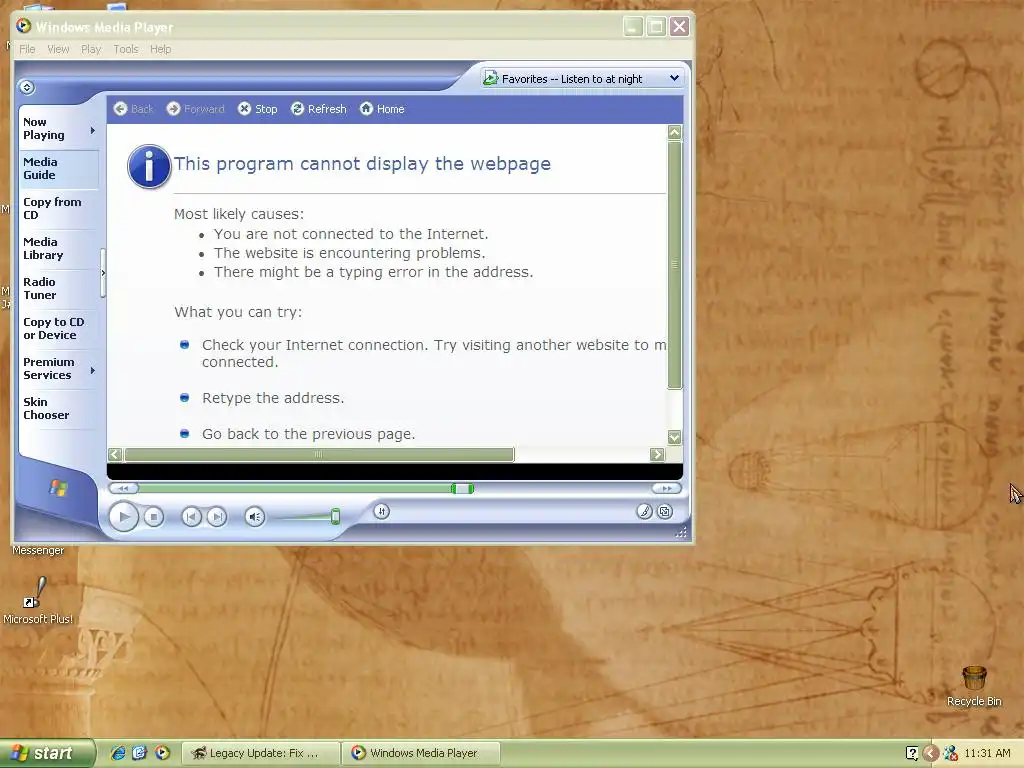Open the Skin Chooser tab
Viewport: 1024px width, 768px height.
tap(59, 408)
